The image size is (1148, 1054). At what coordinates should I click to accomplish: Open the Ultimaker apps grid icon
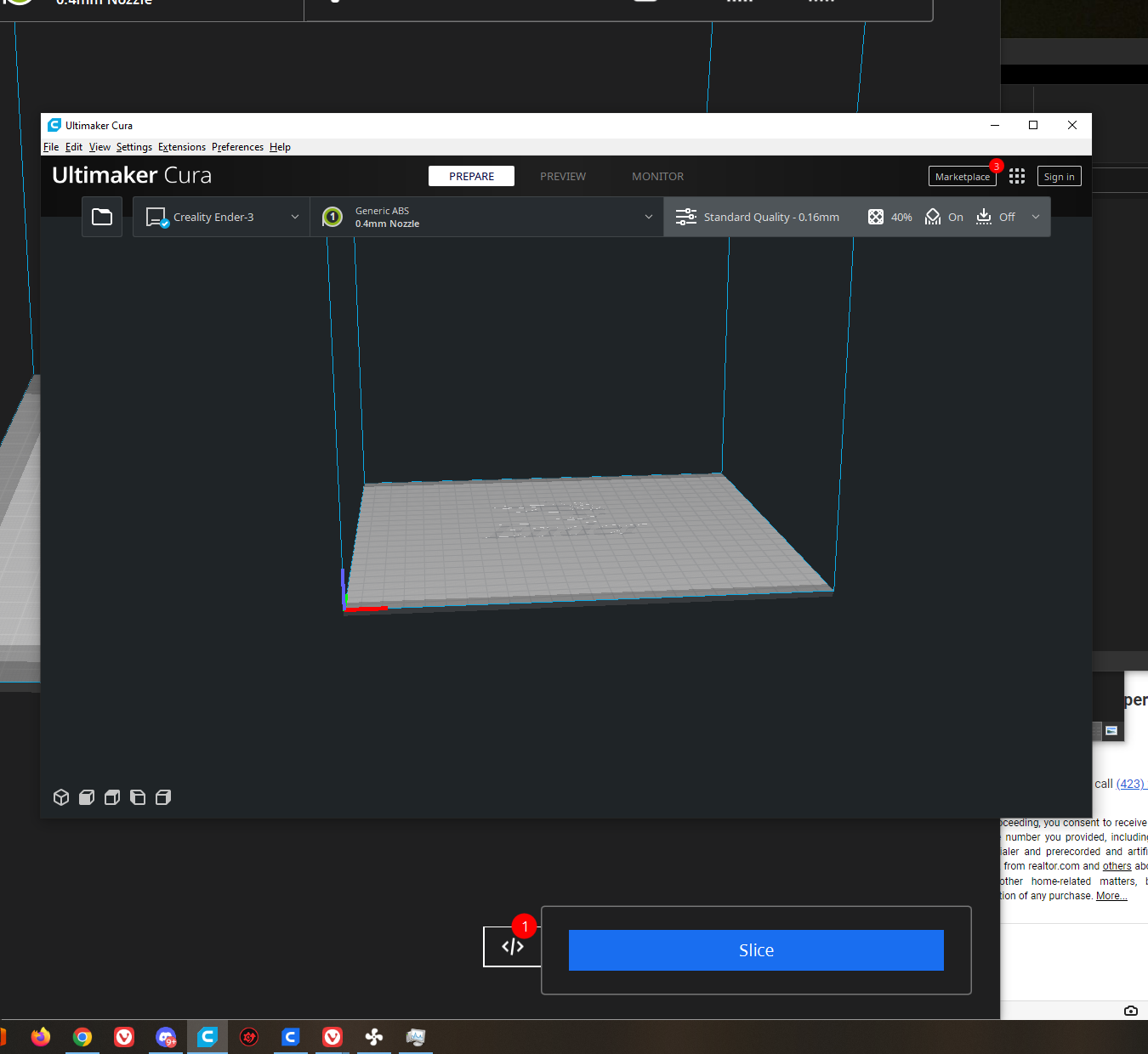pos(1017,176)
